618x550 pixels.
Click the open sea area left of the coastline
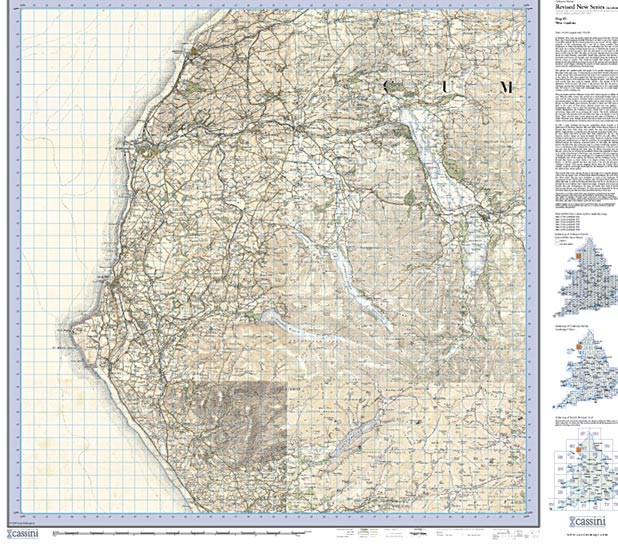tap(60, 200)
